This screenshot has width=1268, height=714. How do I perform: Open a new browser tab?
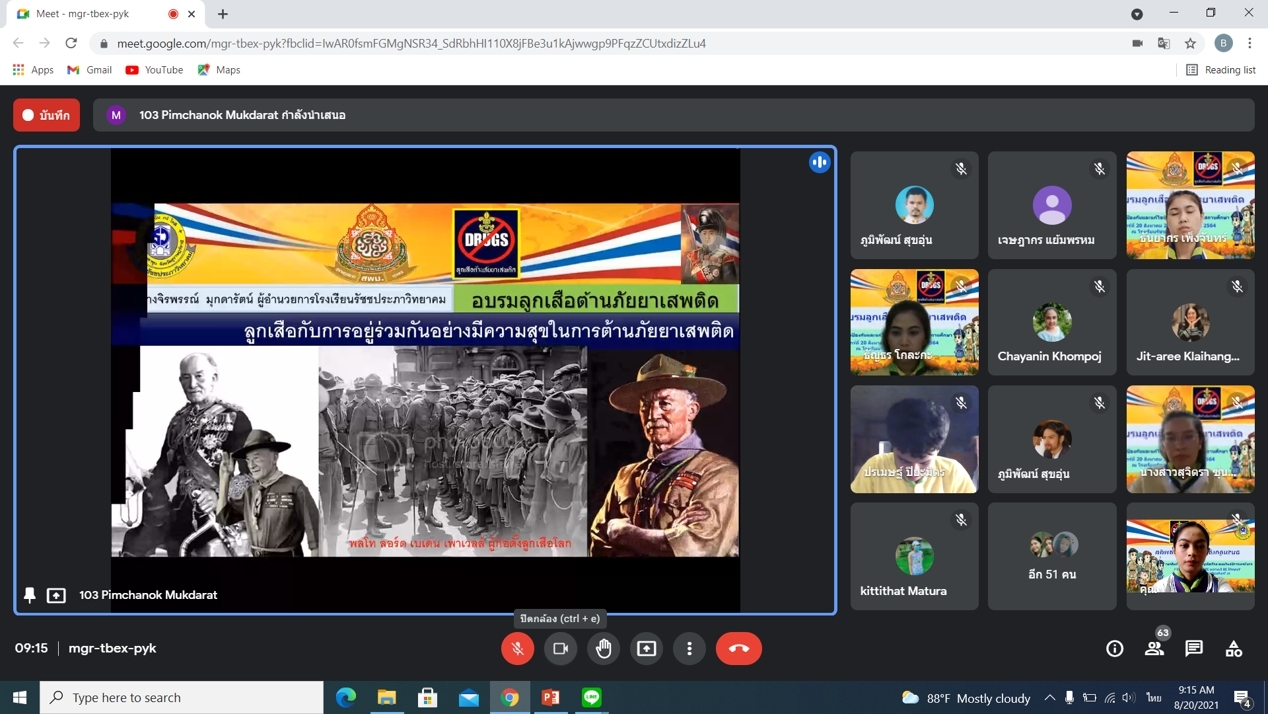coord(223,14)
